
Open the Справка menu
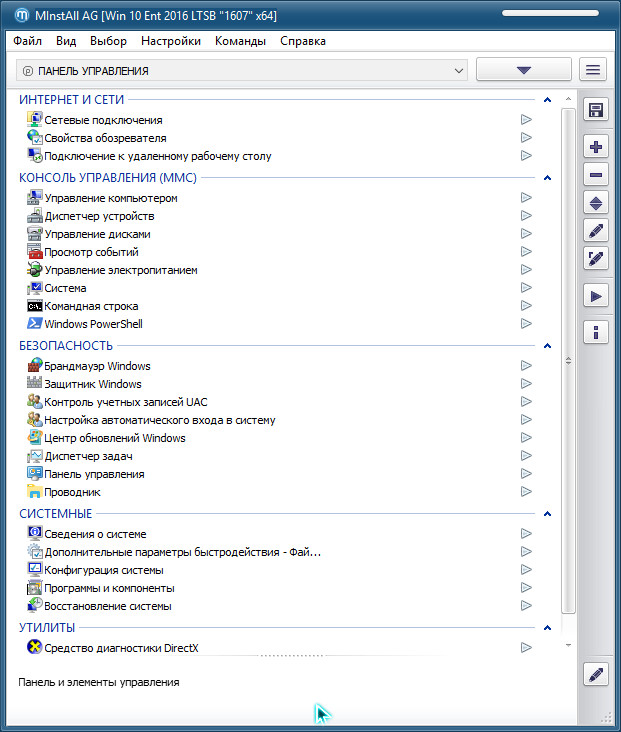point(303,41)
